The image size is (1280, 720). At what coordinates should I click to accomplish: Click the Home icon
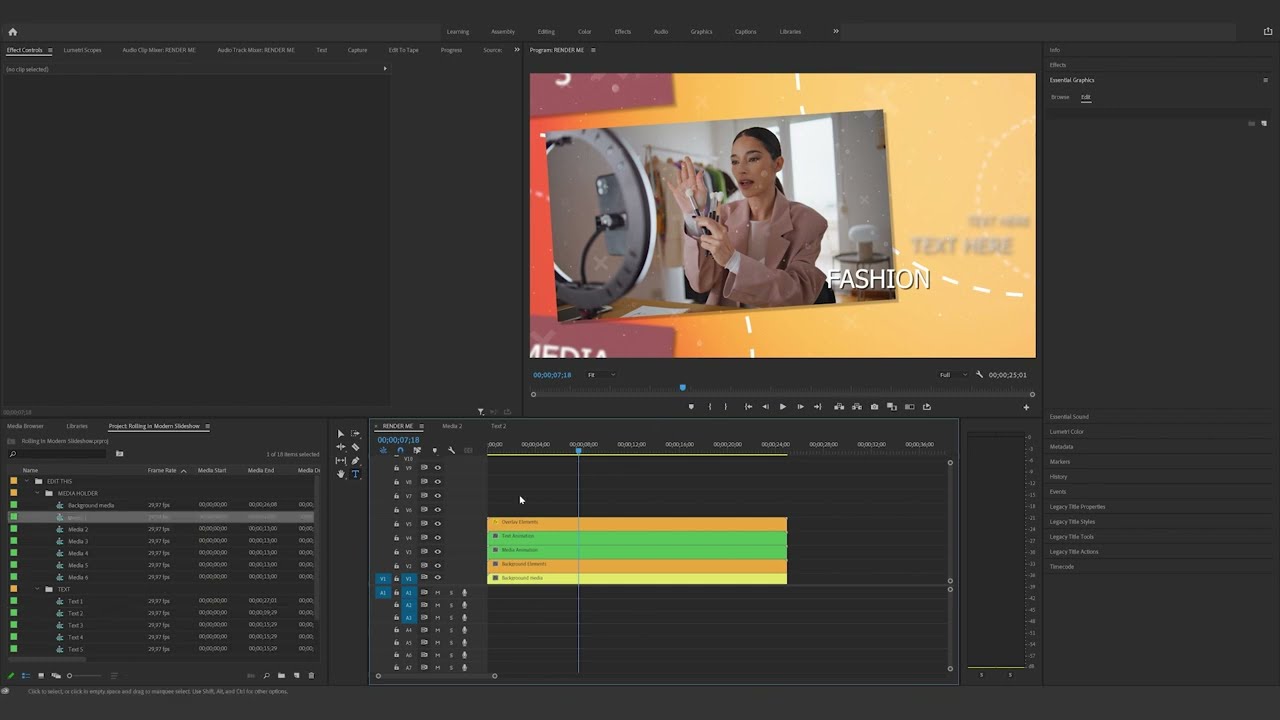(13, 32)
